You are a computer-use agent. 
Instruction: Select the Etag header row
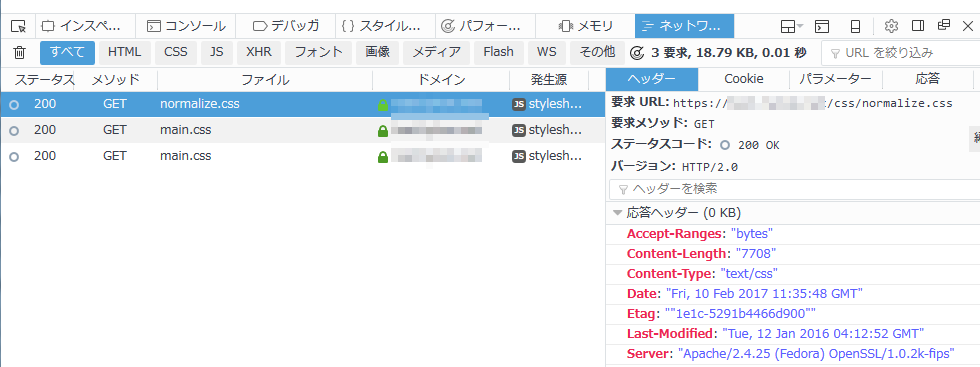[x=793, y=313]
